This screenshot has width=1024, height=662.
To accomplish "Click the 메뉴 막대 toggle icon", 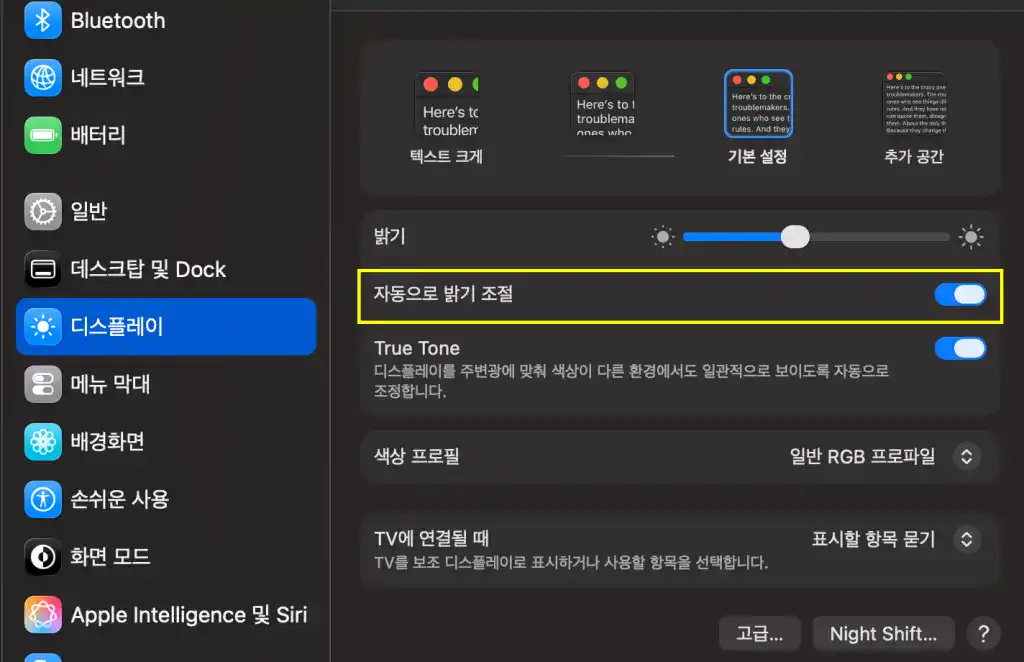I will [43, 384].
